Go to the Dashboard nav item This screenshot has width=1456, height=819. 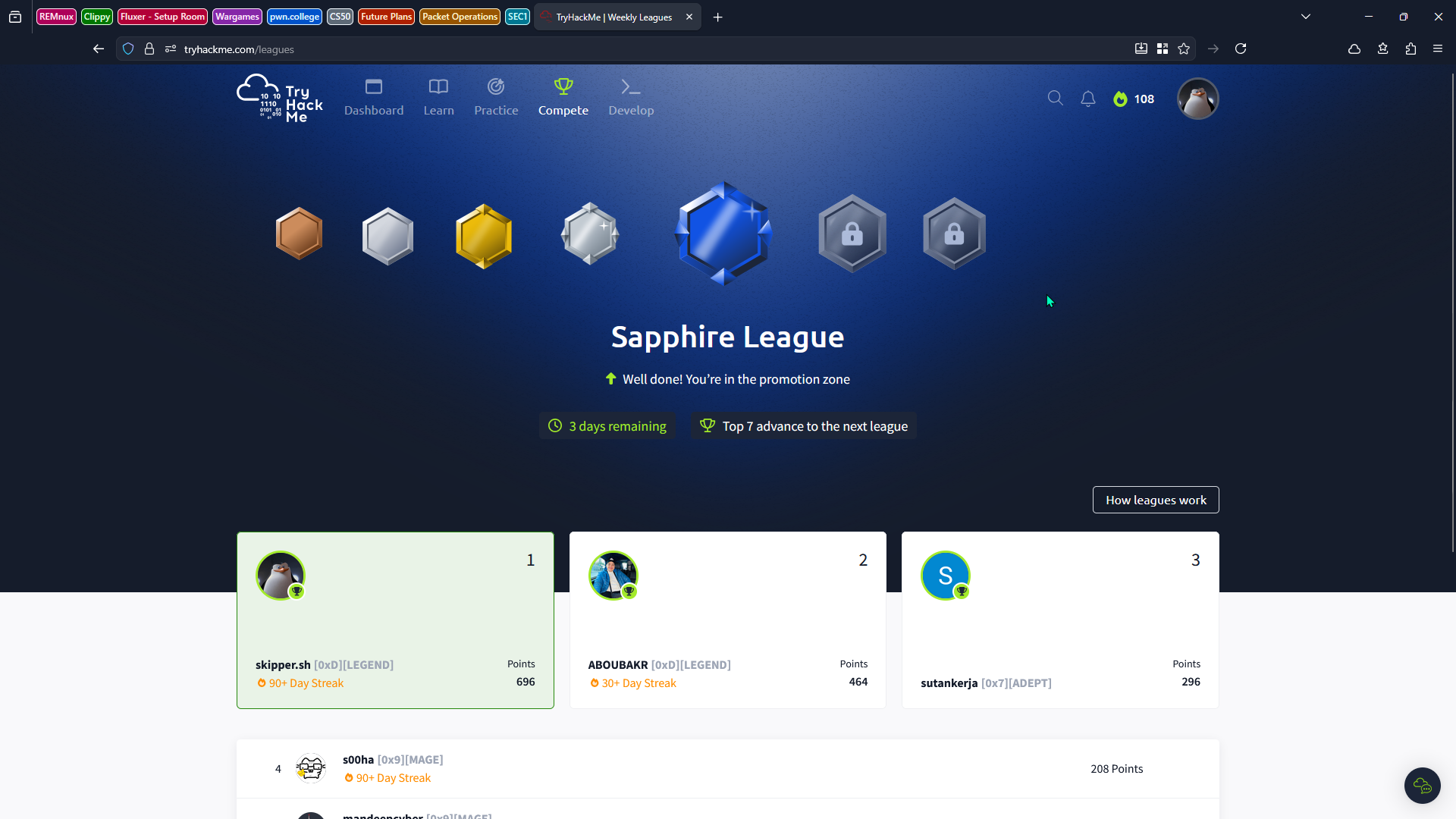coord(374,98)
